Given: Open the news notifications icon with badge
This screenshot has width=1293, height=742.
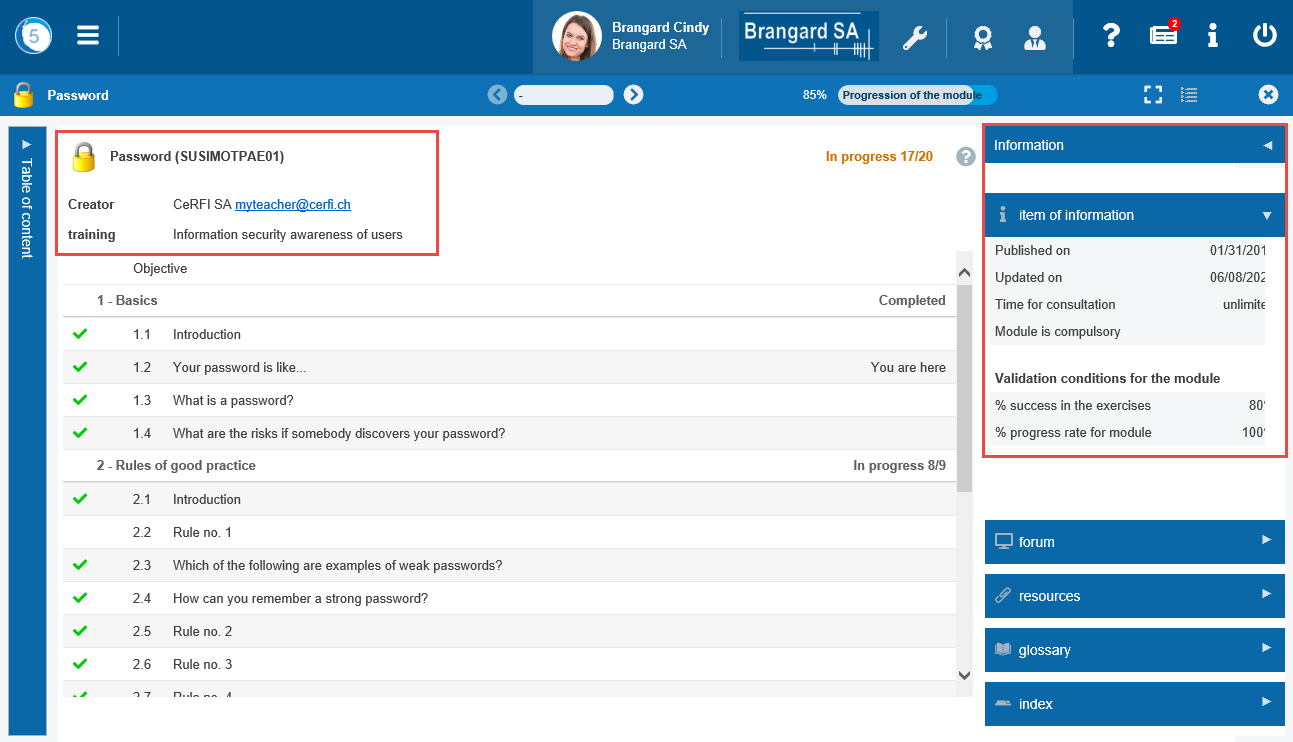Looking at the screenshot, I should coord(1163,36).
